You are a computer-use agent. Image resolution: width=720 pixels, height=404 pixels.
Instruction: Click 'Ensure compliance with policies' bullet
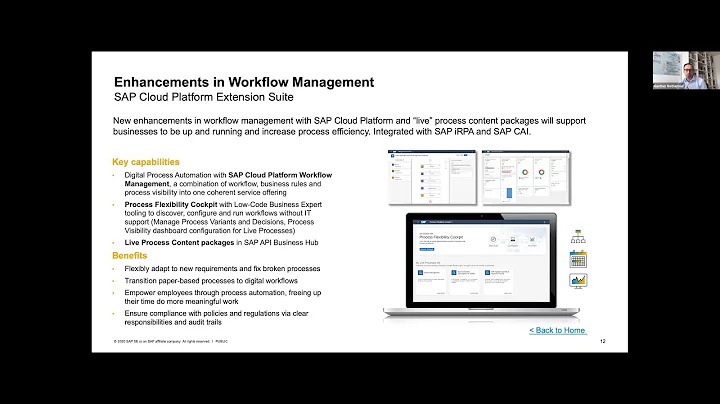pyautogui.click(x=216, y=318)
